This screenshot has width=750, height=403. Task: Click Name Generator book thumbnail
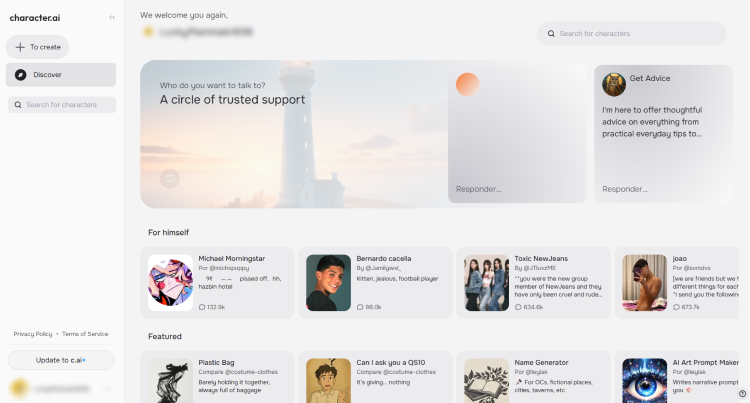[486, 381]
